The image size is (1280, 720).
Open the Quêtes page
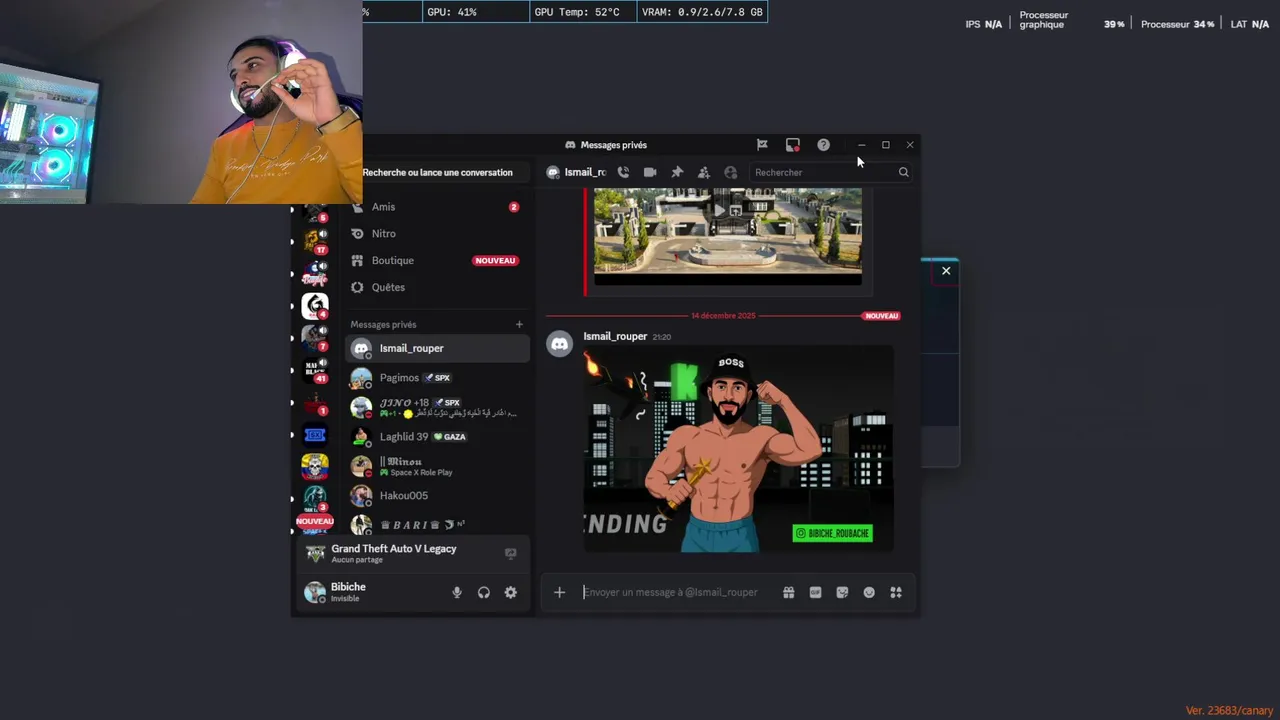437,287
